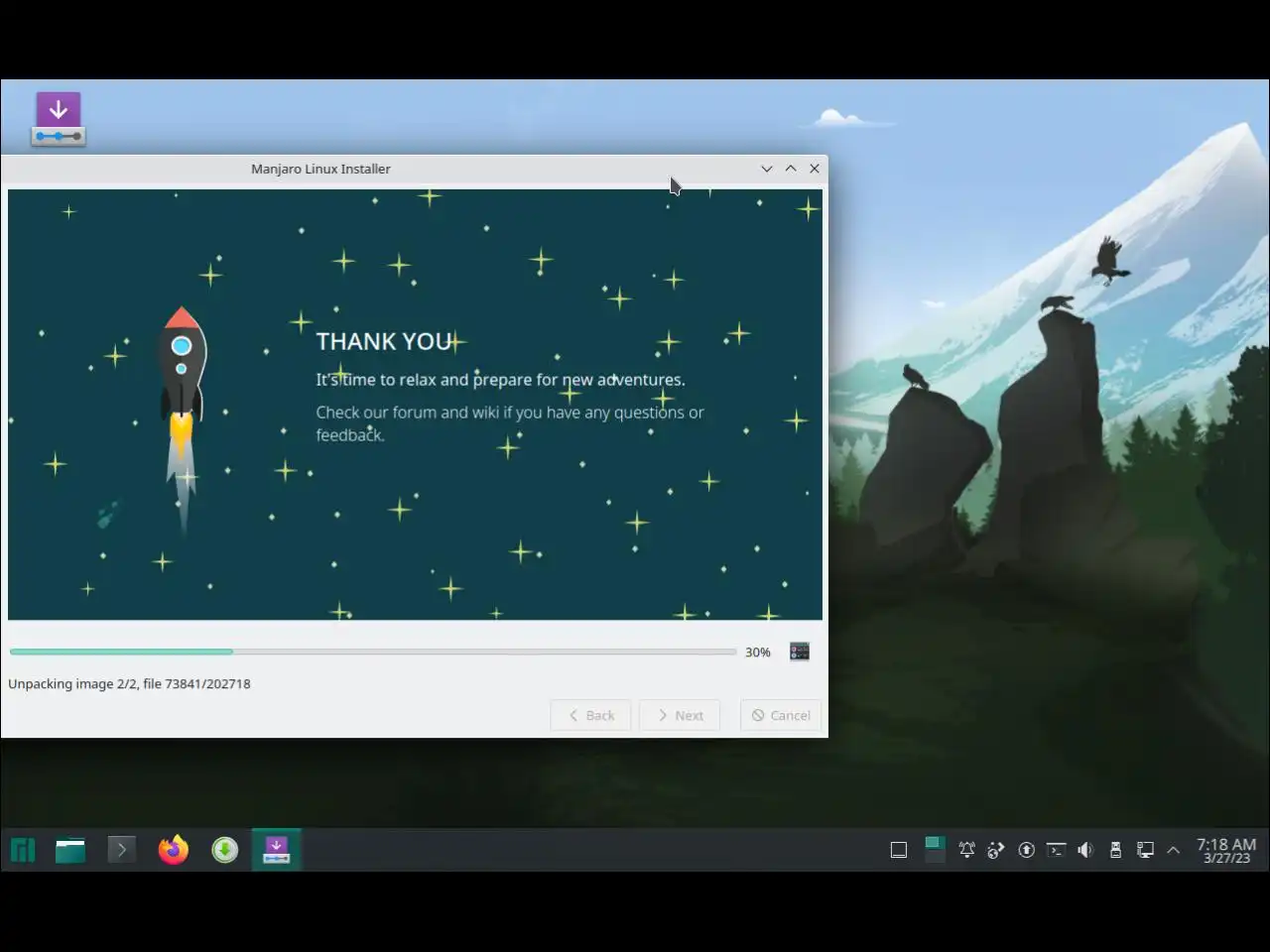
Task: Open the updates arrow tray icon
Action: (x=1027, y=850)
